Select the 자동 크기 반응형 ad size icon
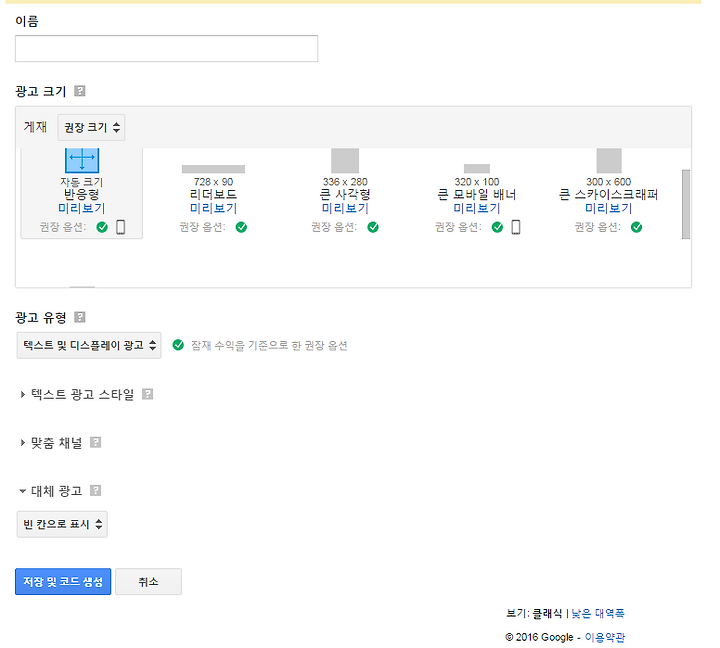Viewport: 720px width, 648px height. (x=82, y=160)
